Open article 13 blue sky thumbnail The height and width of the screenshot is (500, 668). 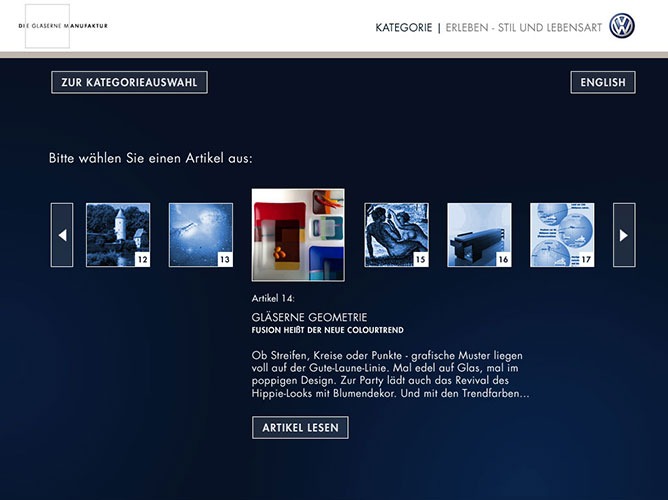[x=200, y=235]
